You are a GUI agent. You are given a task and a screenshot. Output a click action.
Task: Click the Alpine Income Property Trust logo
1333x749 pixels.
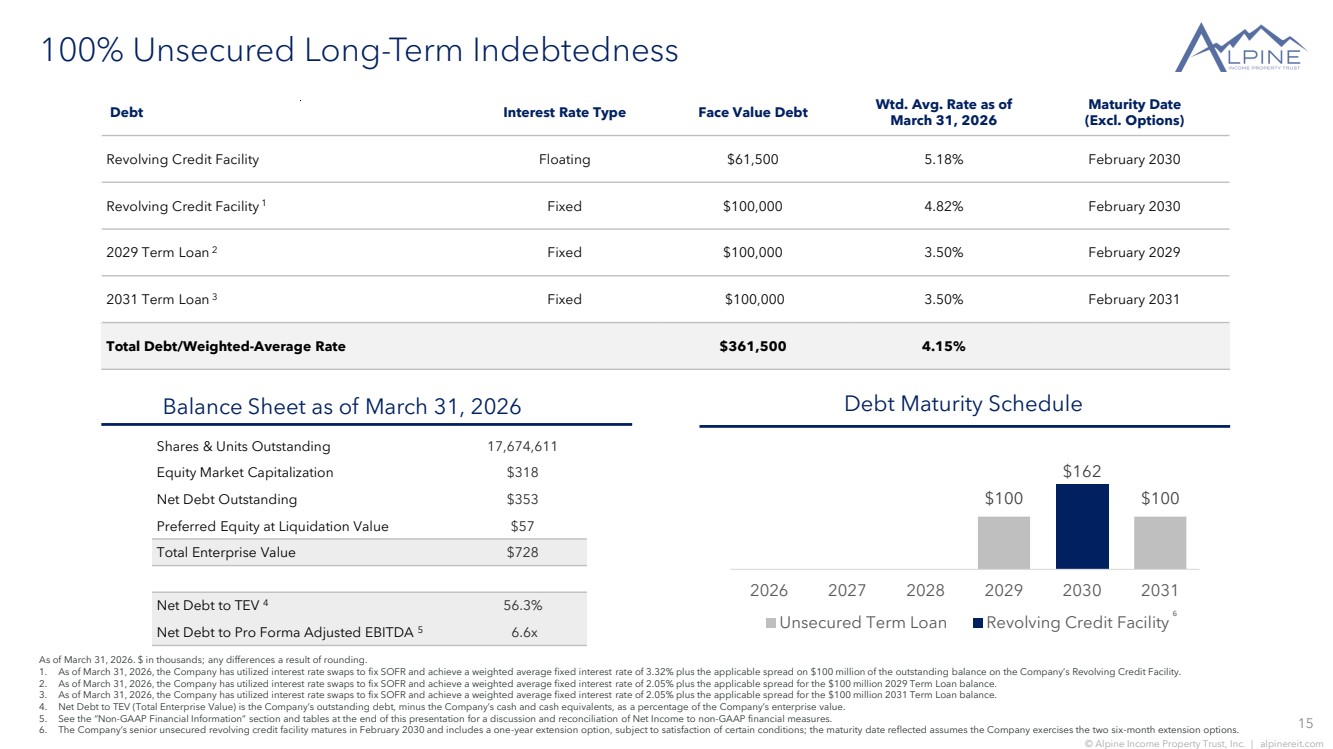point(1241,48)
